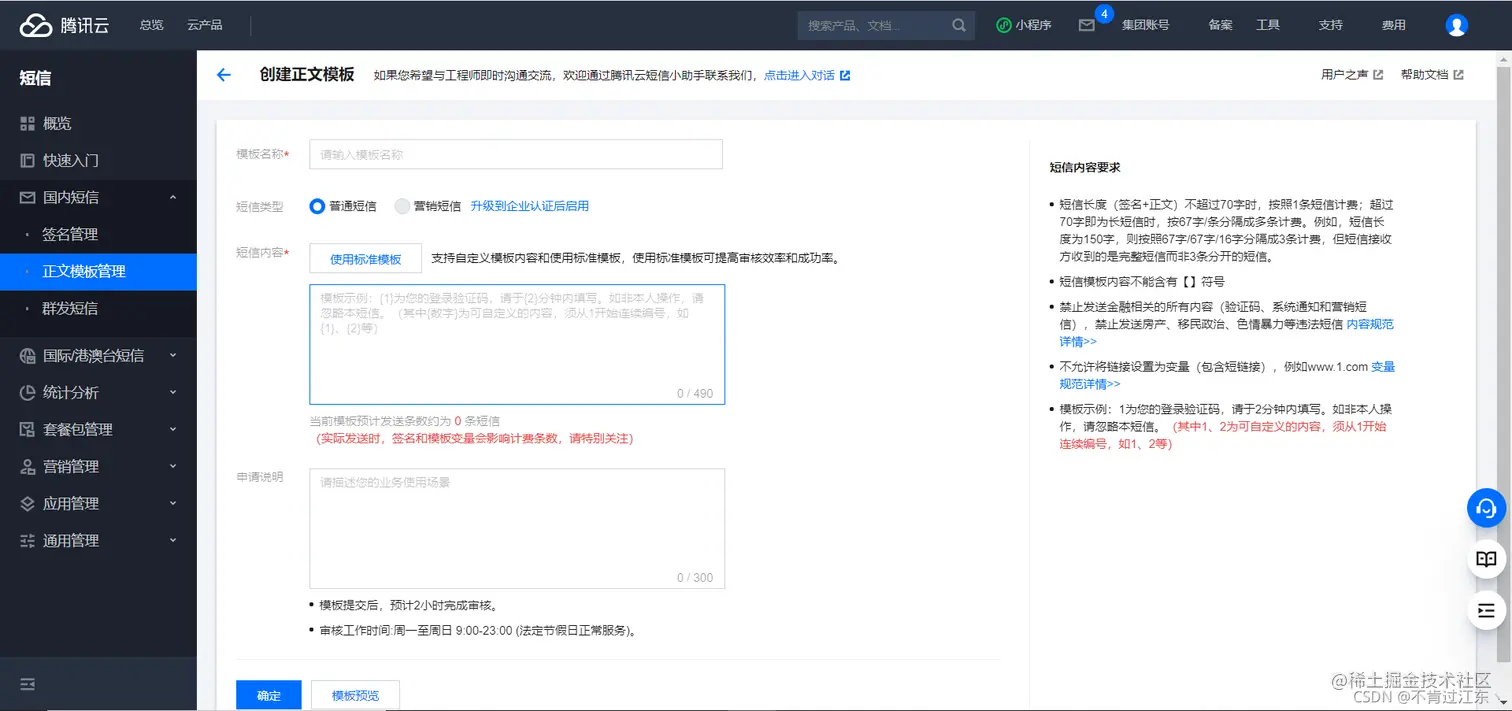Click the back arrow beside 创建正文模板

click(x=223, y=75)
